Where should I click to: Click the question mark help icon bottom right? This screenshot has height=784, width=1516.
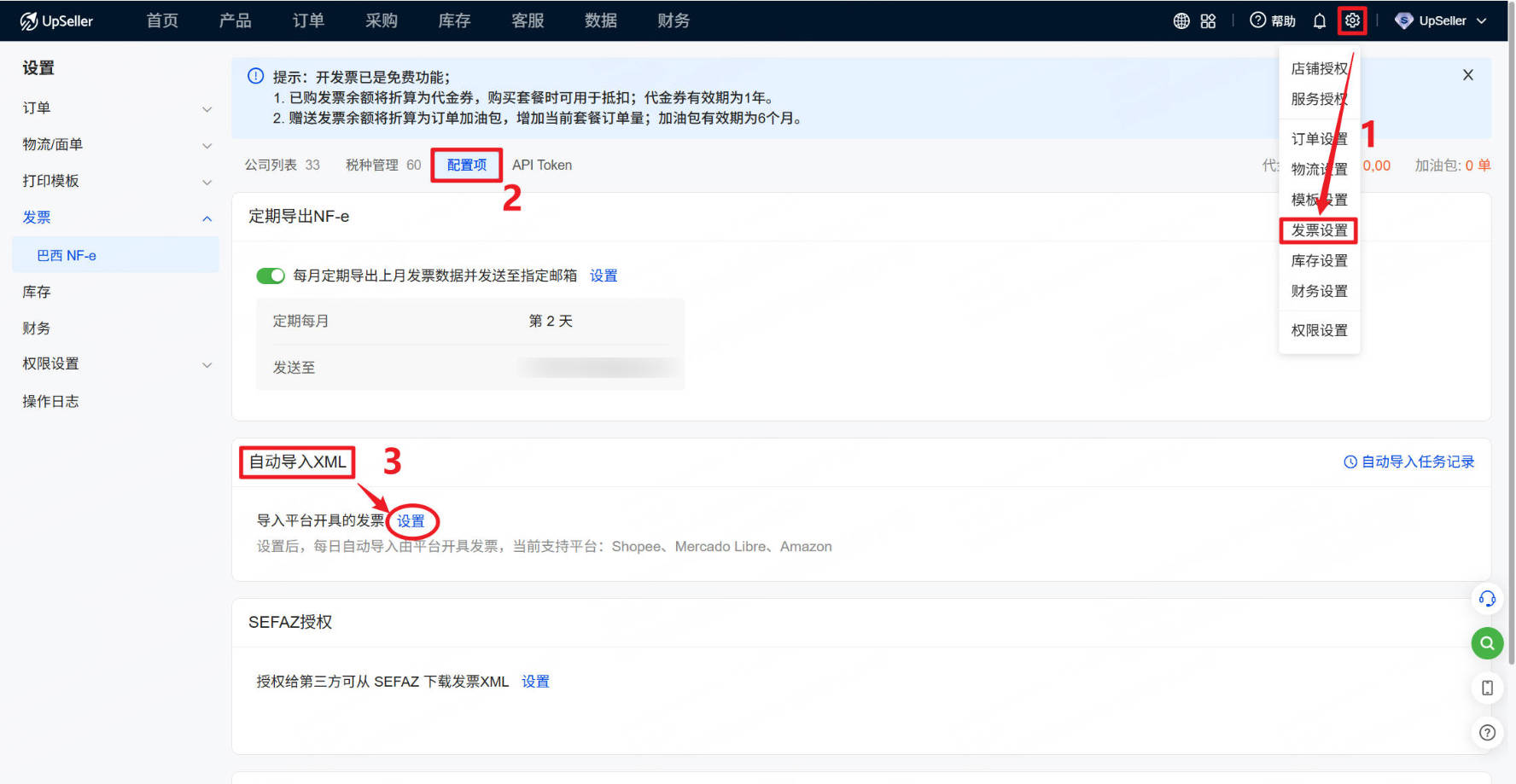click(1487, 733)
